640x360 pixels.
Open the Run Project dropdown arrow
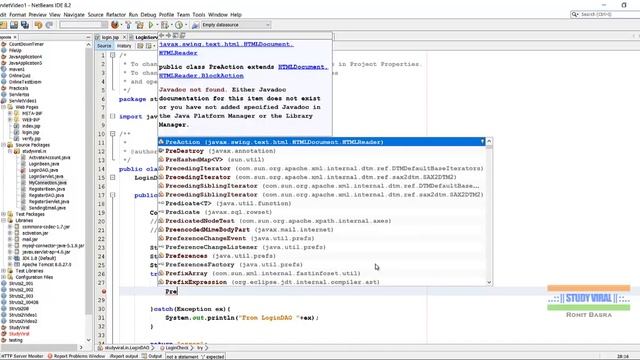pyautogui.click(x=157, y=25)
